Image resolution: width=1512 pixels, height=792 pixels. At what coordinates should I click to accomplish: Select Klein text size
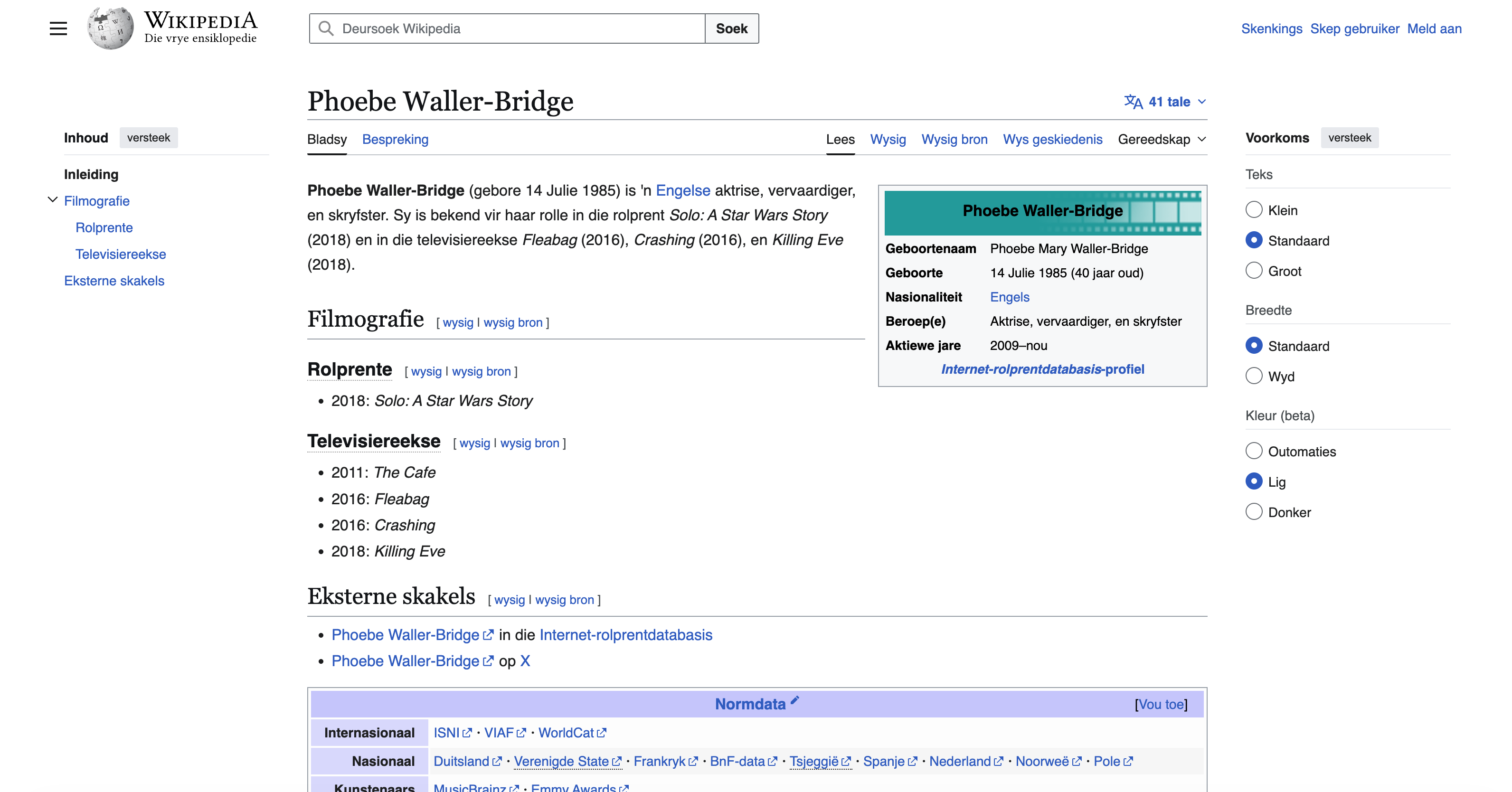1254,209
